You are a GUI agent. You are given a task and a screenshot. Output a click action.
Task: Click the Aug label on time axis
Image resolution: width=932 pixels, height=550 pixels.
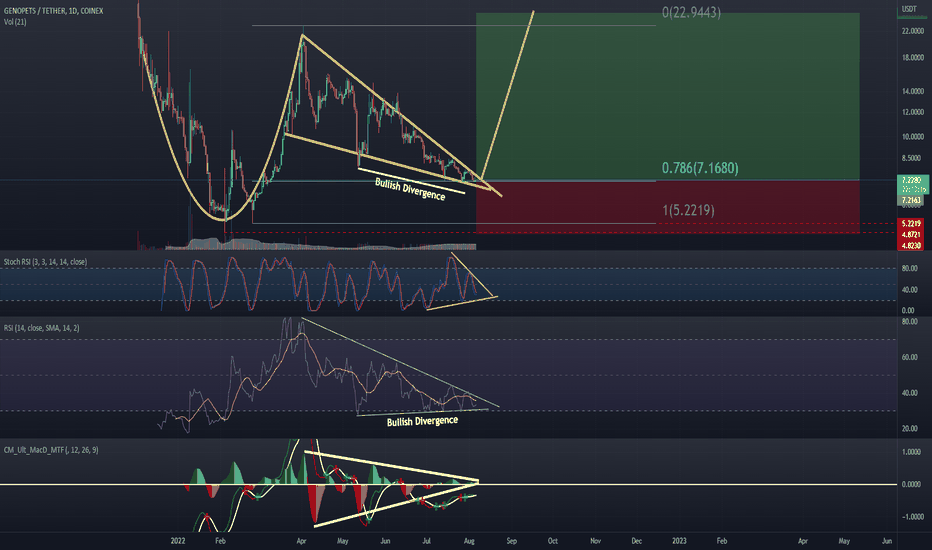click(x=469, y=540)
